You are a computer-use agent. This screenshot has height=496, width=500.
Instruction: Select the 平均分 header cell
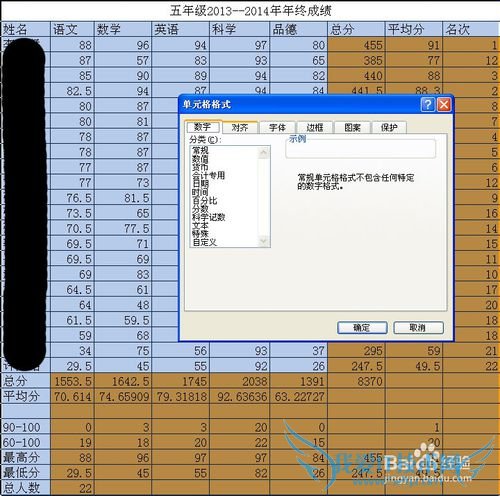(414, 29)
